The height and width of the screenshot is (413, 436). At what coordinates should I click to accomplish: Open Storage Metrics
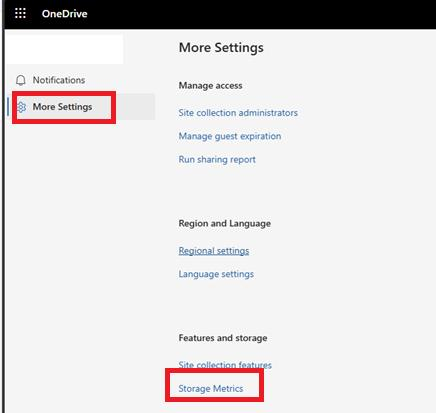click(211, 389)
